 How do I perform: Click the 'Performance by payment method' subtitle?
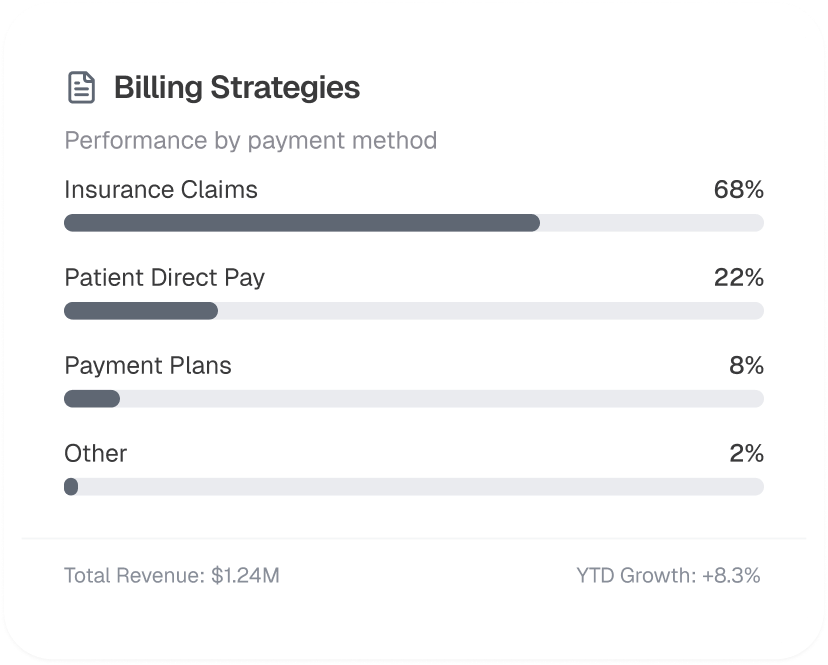(x=250, y=140)
